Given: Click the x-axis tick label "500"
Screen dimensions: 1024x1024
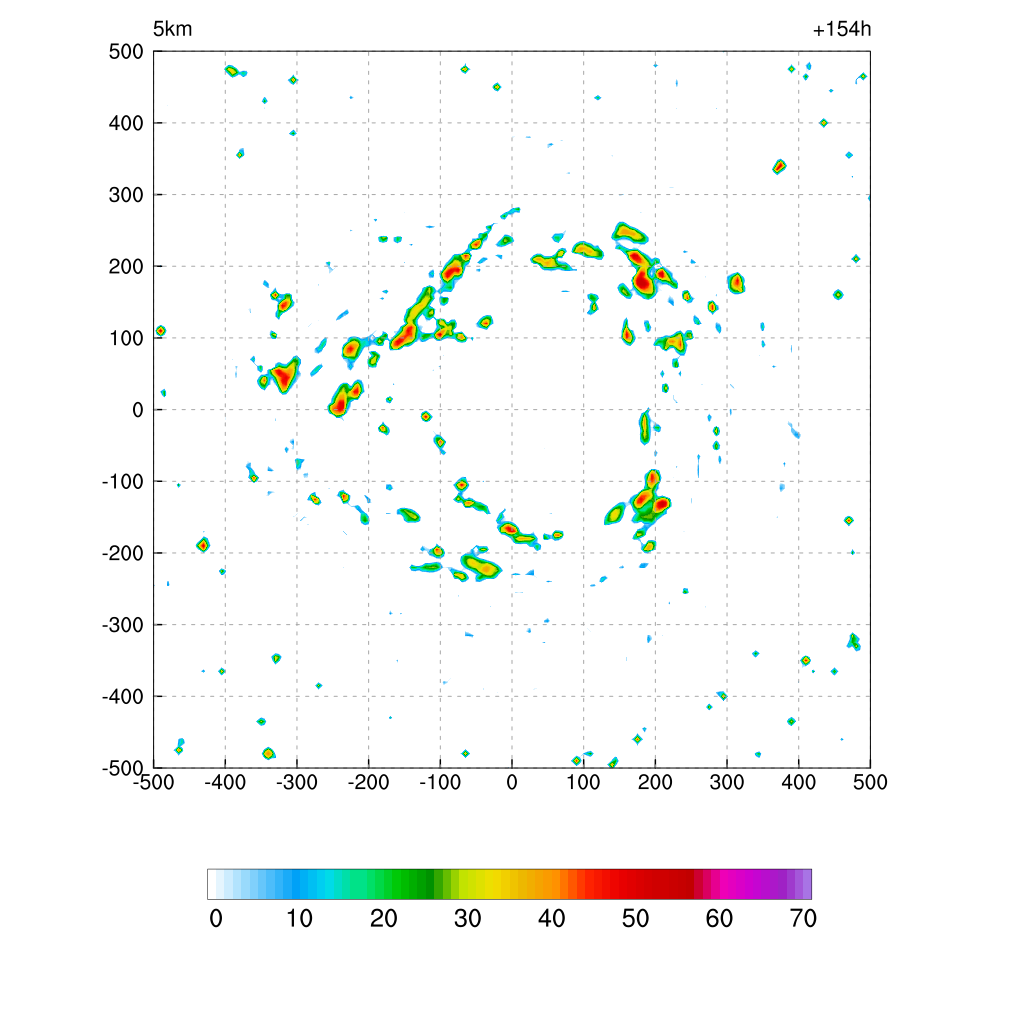Looking at the screenshot, I should (870, 782).
